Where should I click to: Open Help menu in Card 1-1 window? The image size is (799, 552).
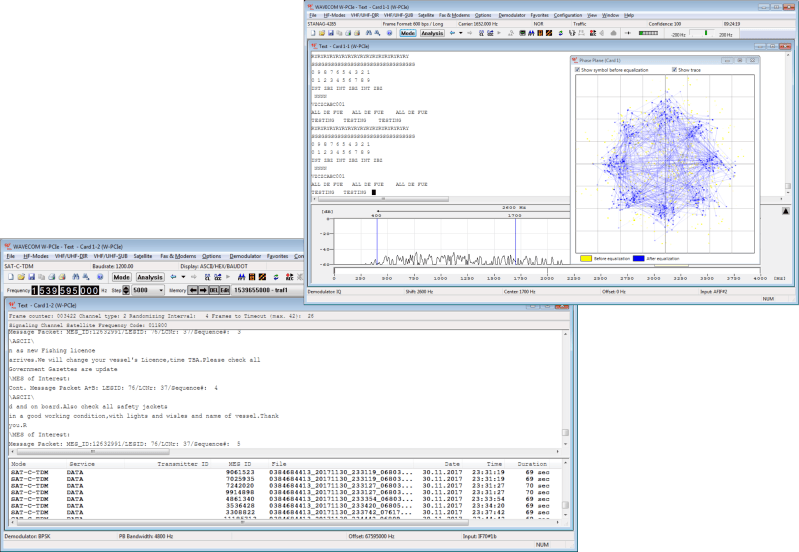[629, 15]
